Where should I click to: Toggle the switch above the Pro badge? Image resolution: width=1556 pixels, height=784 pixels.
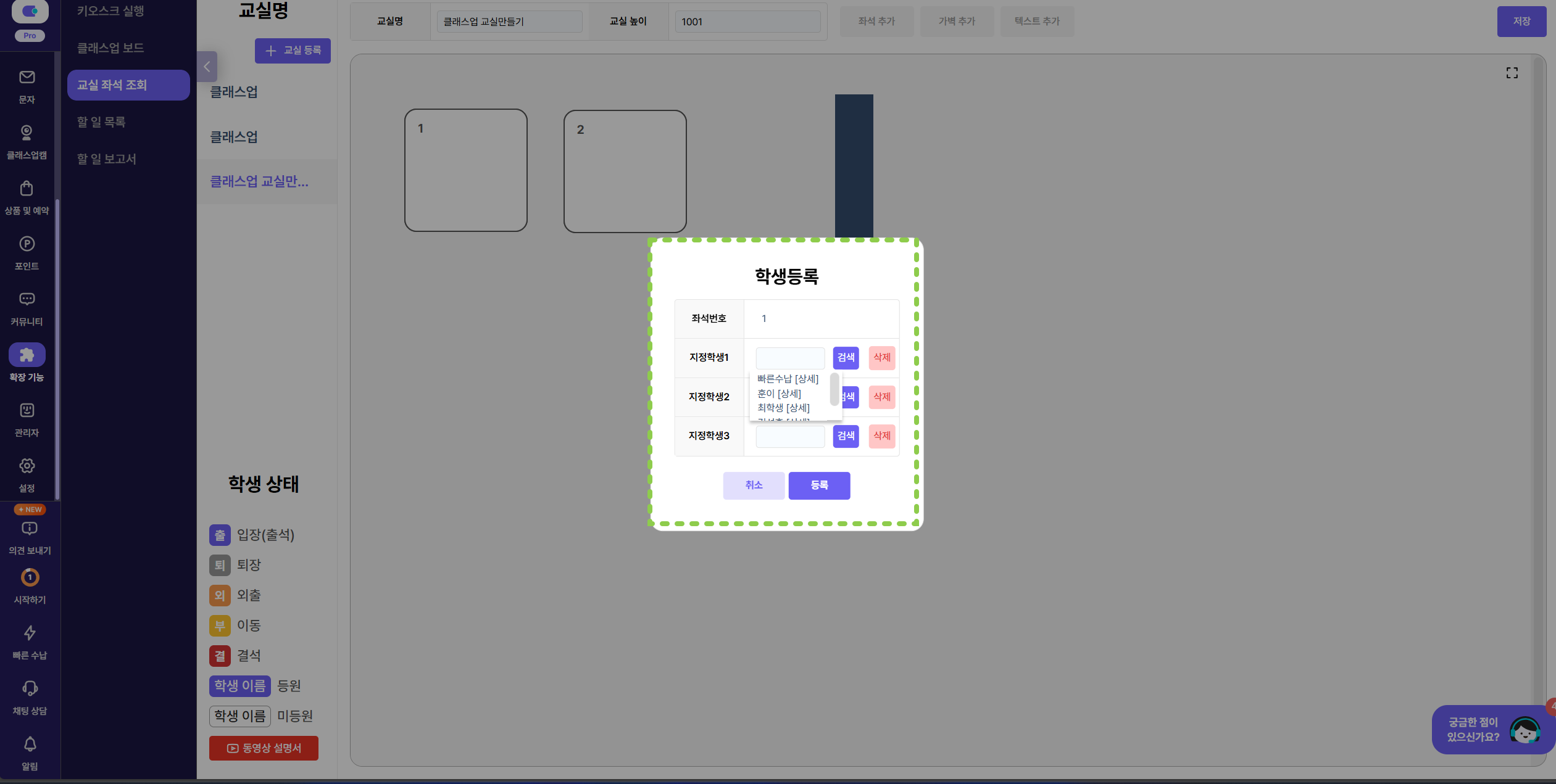click(x=30, y=10)
